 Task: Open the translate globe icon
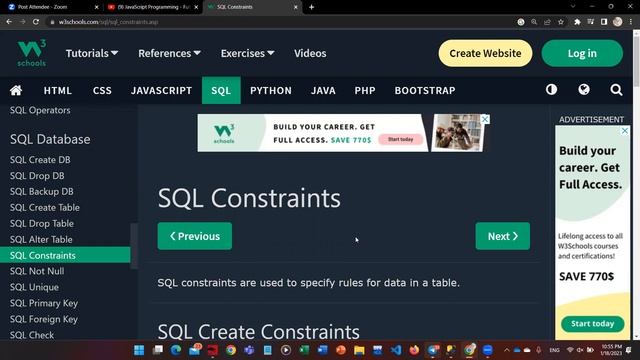click(x=584, y=89)
